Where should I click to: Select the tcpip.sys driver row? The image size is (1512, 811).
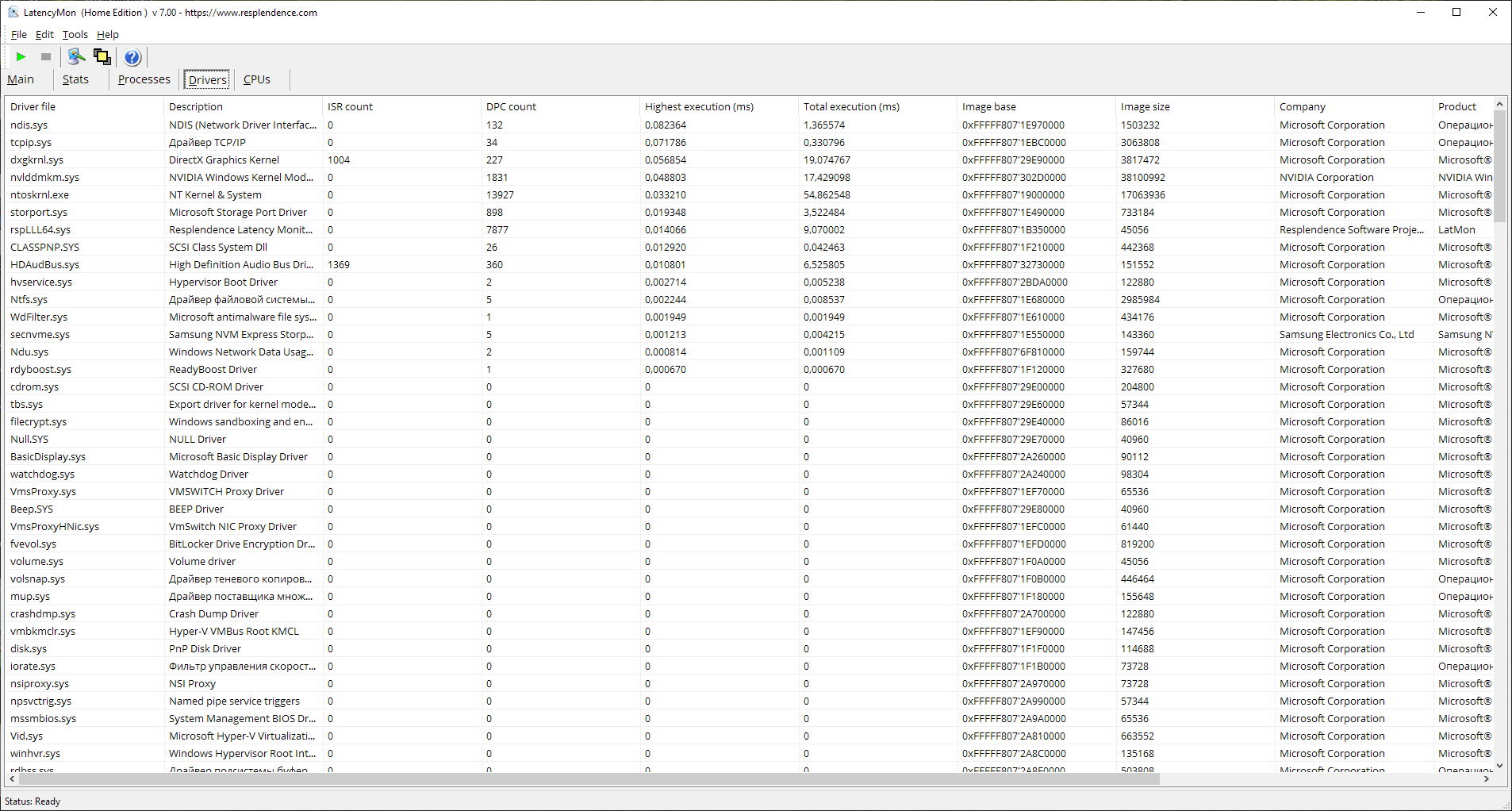pyautogui.click(x=749, y=142)
